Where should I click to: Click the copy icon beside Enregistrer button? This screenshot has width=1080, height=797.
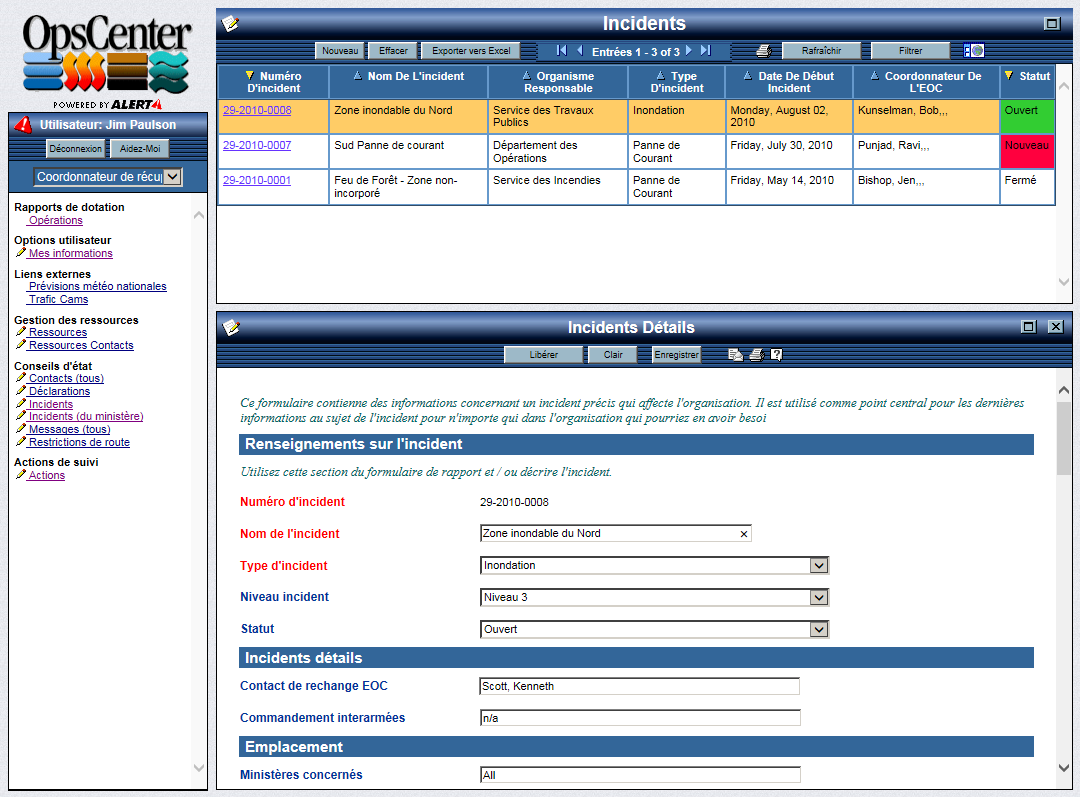click(x=735, y=355)
